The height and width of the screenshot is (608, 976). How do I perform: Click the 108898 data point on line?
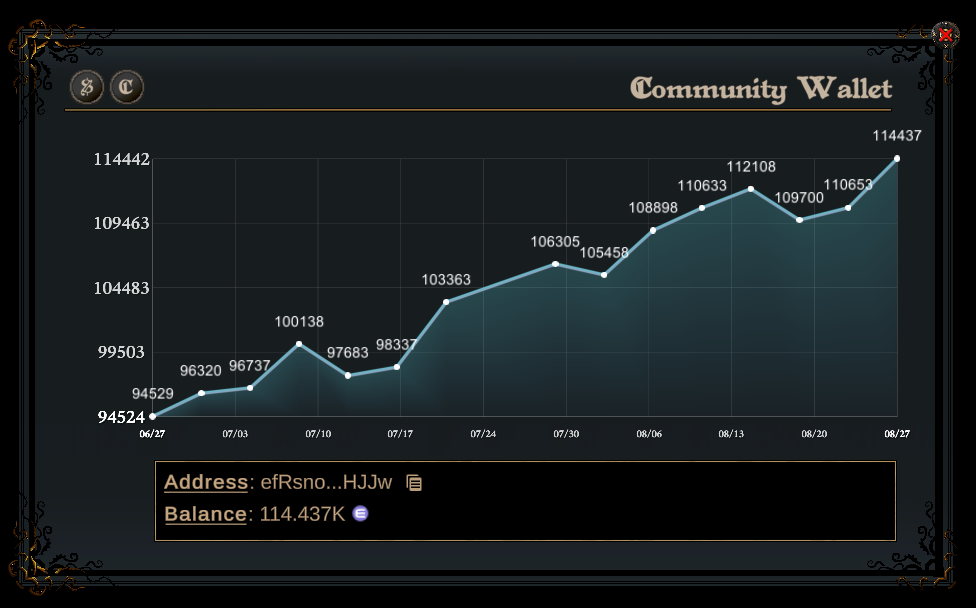click(x=653, y=230)
